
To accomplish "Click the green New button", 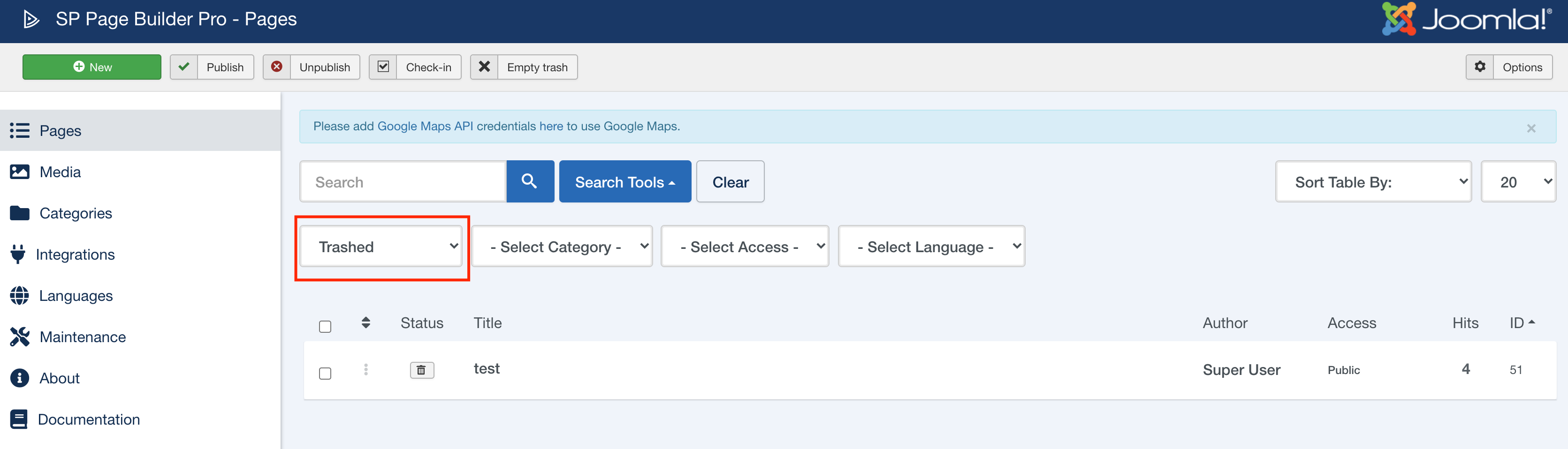I will [92, 67].
